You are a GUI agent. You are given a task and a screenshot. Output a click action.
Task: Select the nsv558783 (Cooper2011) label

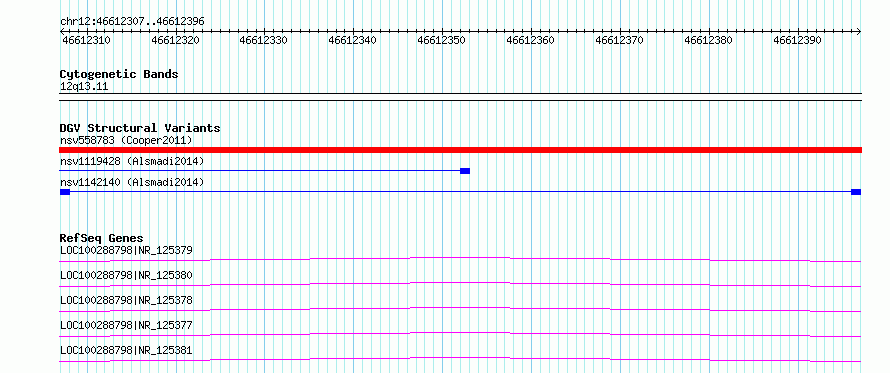126,140
